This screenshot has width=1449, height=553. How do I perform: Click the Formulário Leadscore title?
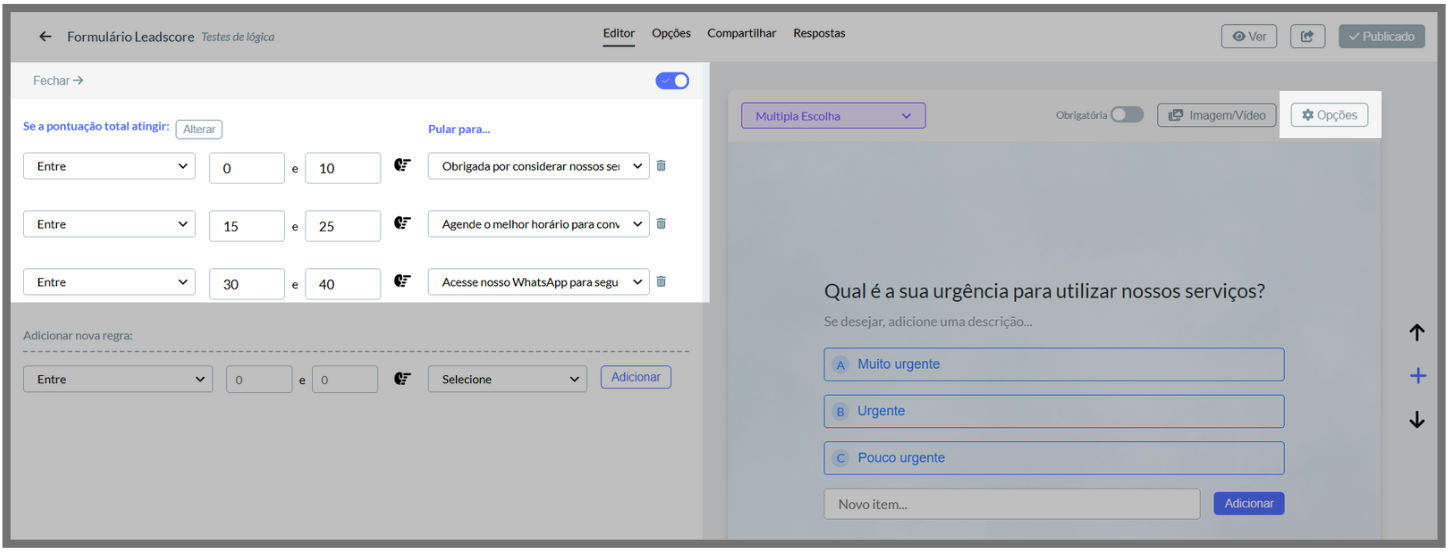131,37
